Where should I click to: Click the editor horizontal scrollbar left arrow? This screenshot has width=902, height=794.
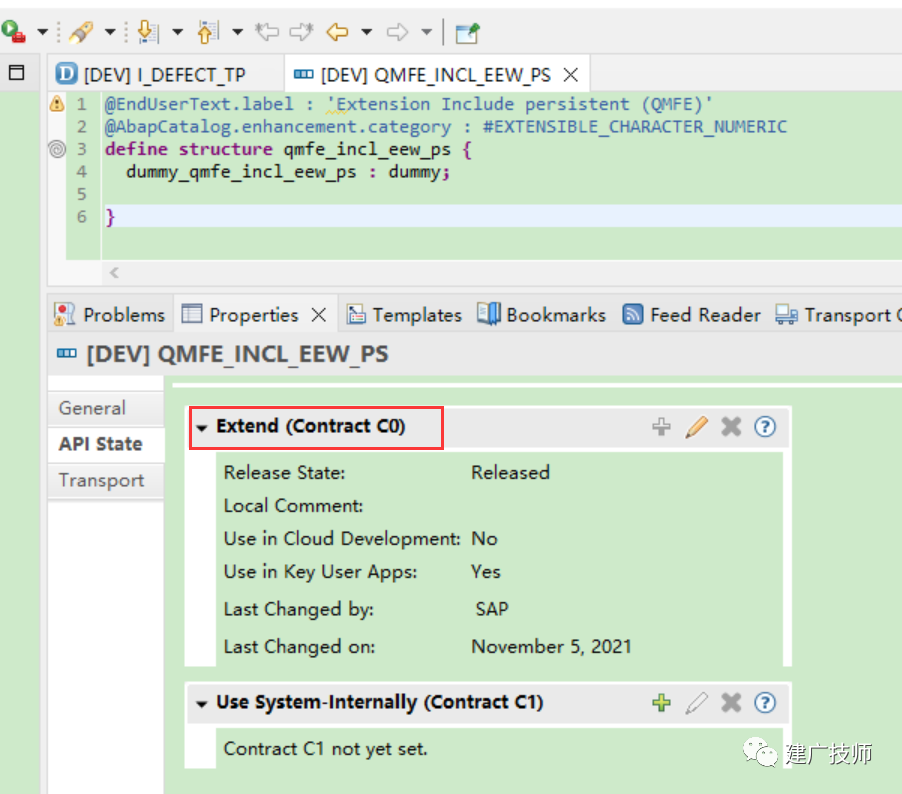click(x=114, y=273)
